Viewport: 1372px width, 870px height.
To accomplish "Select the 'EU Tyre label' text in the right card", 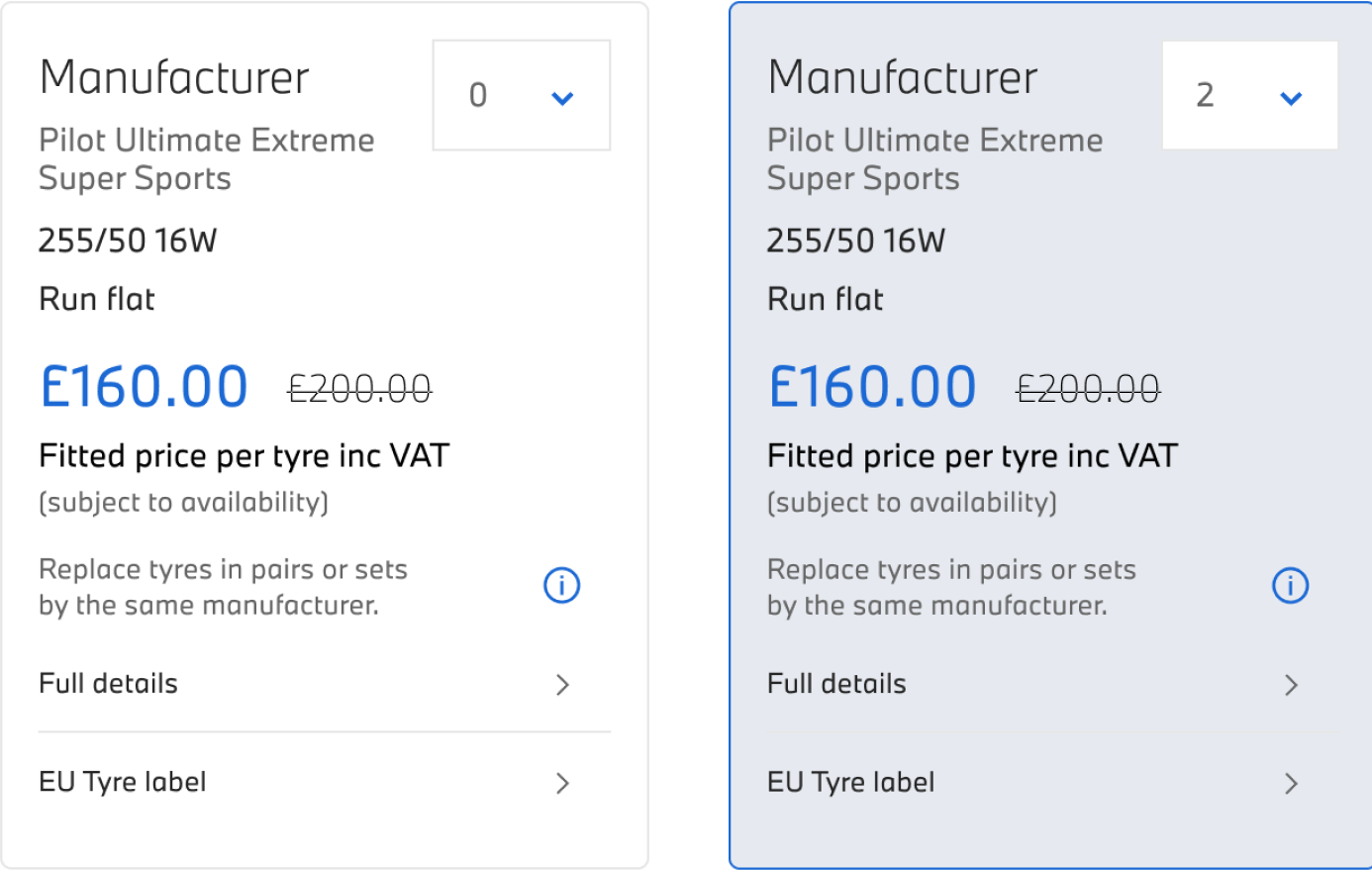I will pos(851,782).
